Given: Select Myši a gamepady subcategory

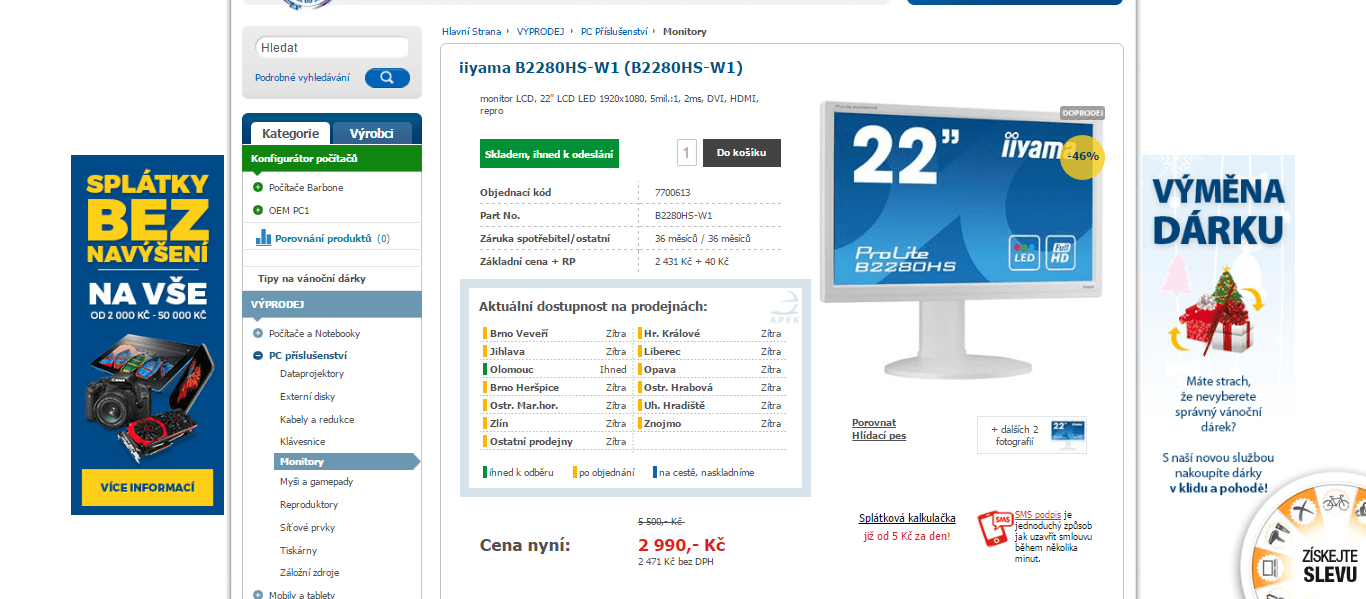Looking at the screenshot, I should click(x=317, y=482).
